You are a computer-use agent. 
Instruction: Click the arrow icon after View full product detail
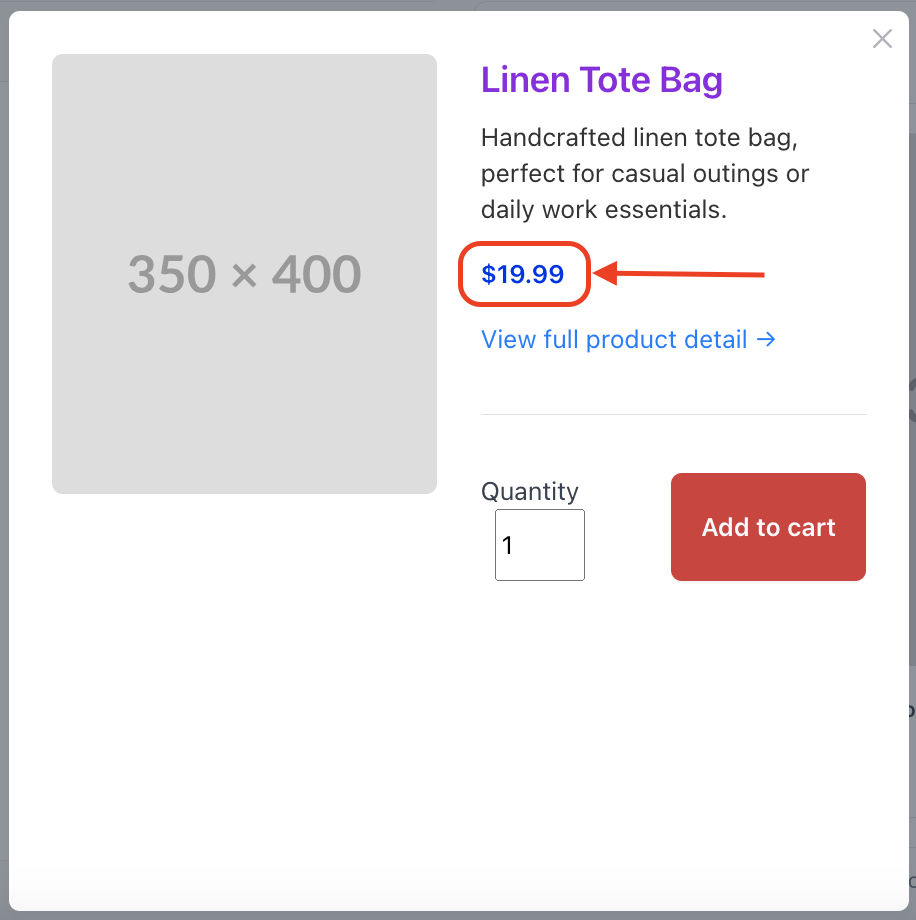point(768,340)
